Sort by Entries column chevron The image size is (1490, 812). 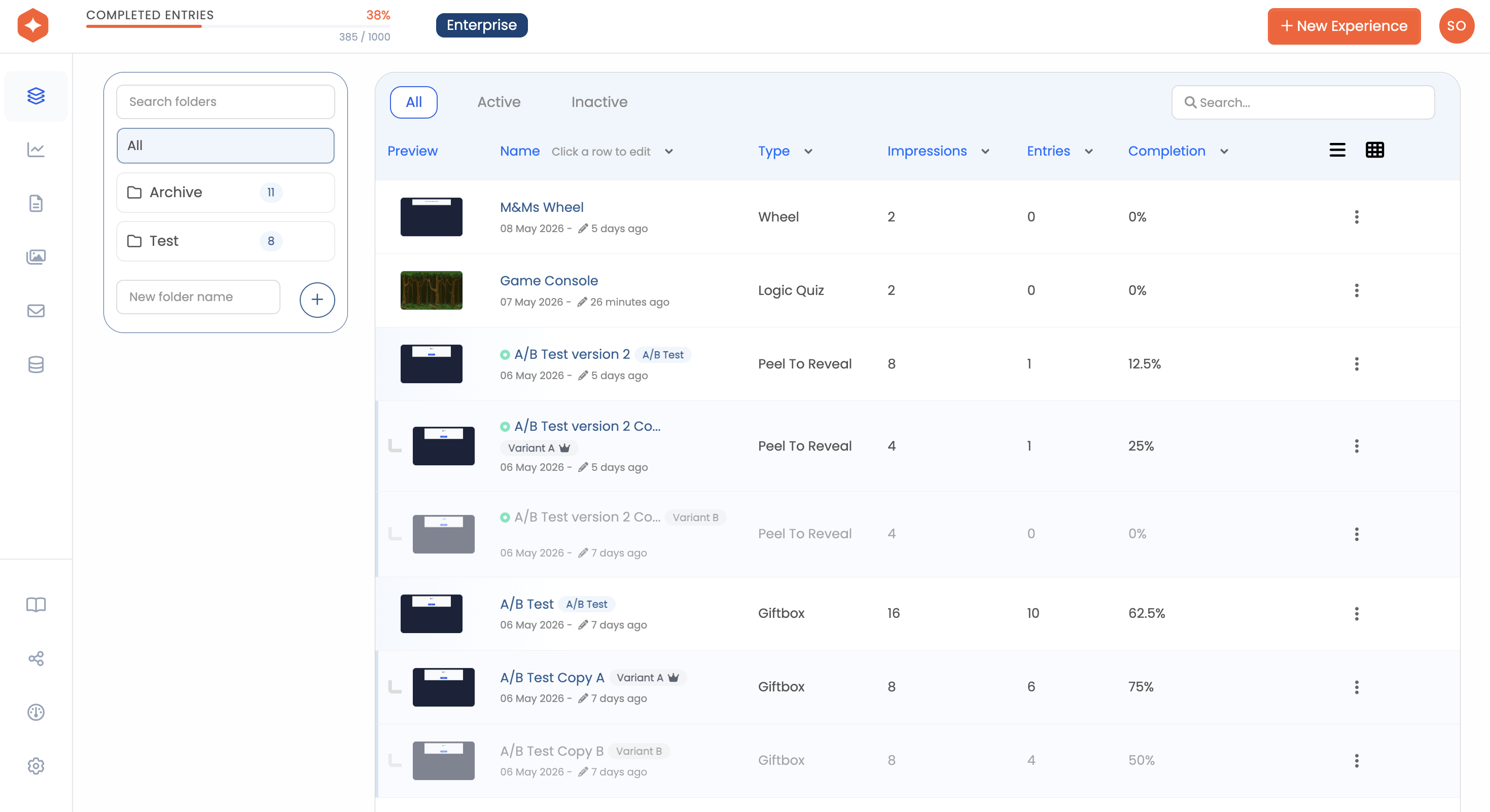[x=1088, y=152]
